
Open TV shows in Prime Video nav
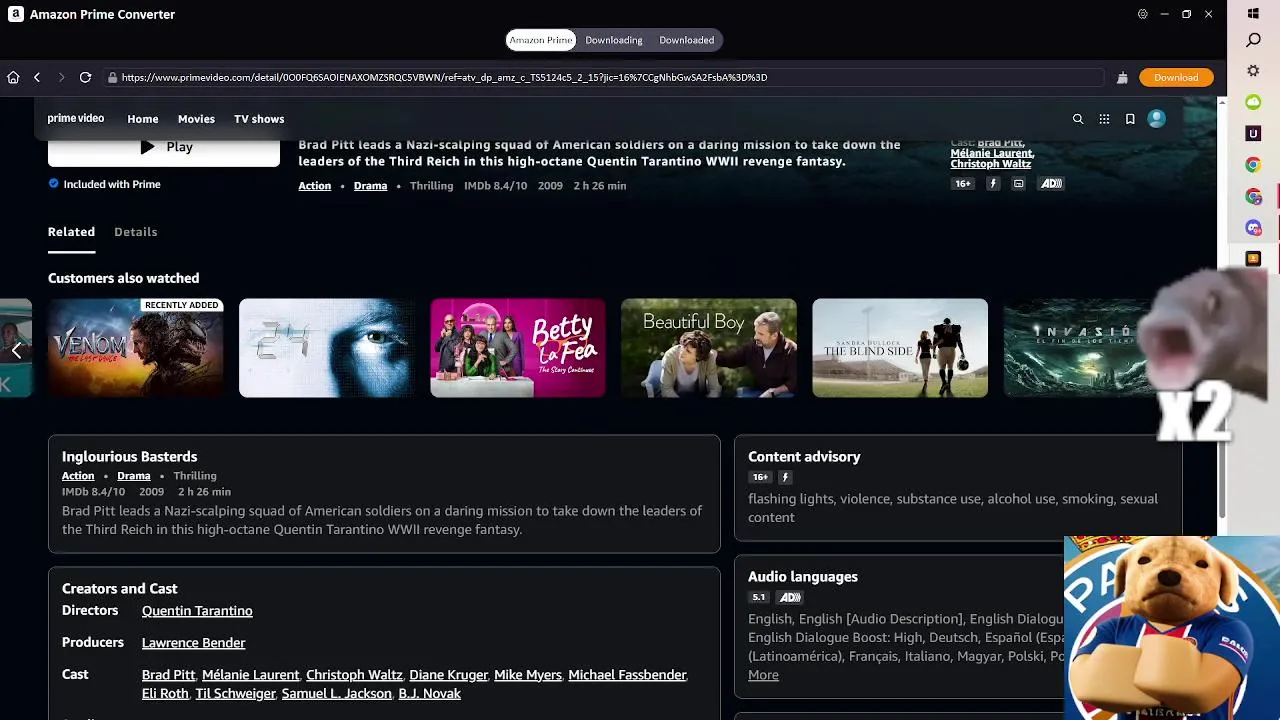[259, 119]
